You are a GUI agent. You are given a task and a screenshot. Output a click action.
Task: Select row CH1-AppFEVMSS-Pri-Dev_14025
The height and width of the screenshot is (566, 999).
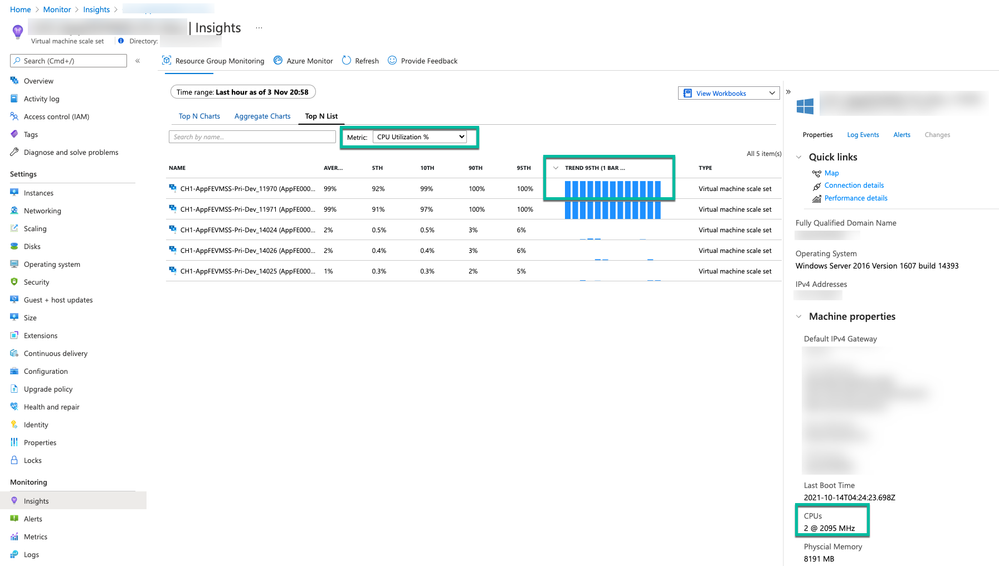(x=473, y=271)
